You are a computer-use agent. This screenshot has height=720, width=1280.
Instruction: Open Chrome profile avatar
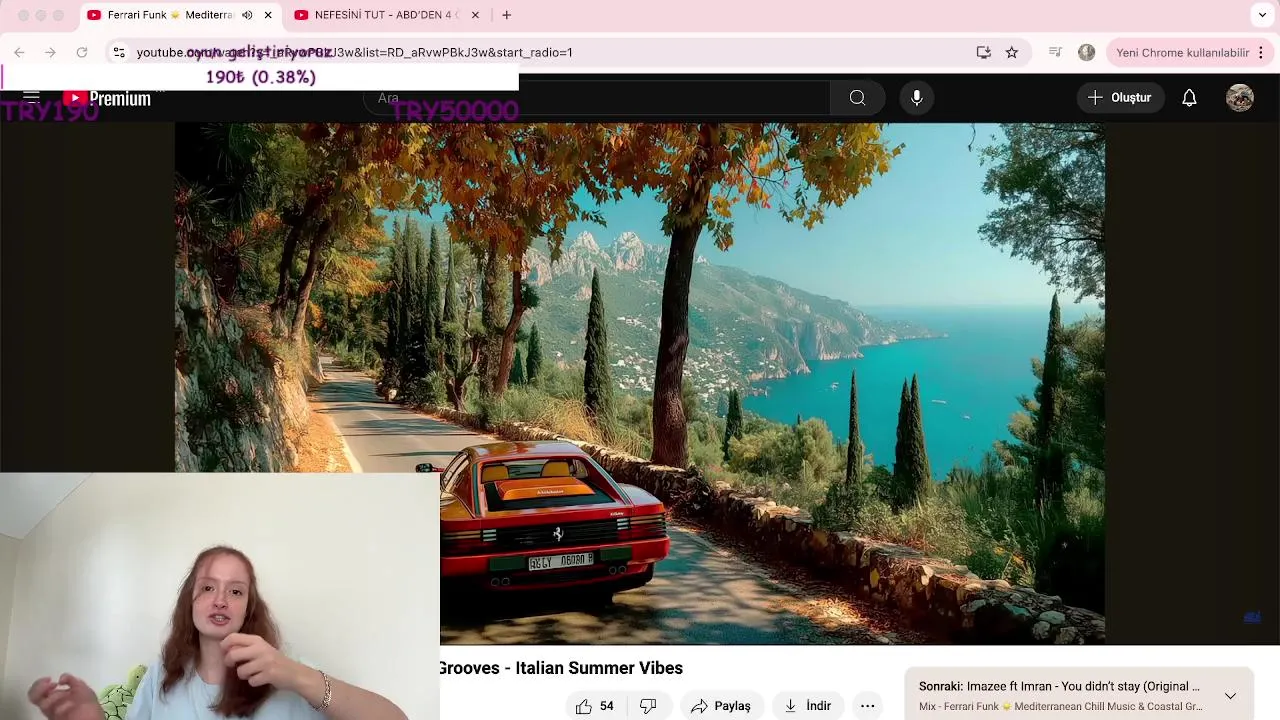pos(1086,52)
